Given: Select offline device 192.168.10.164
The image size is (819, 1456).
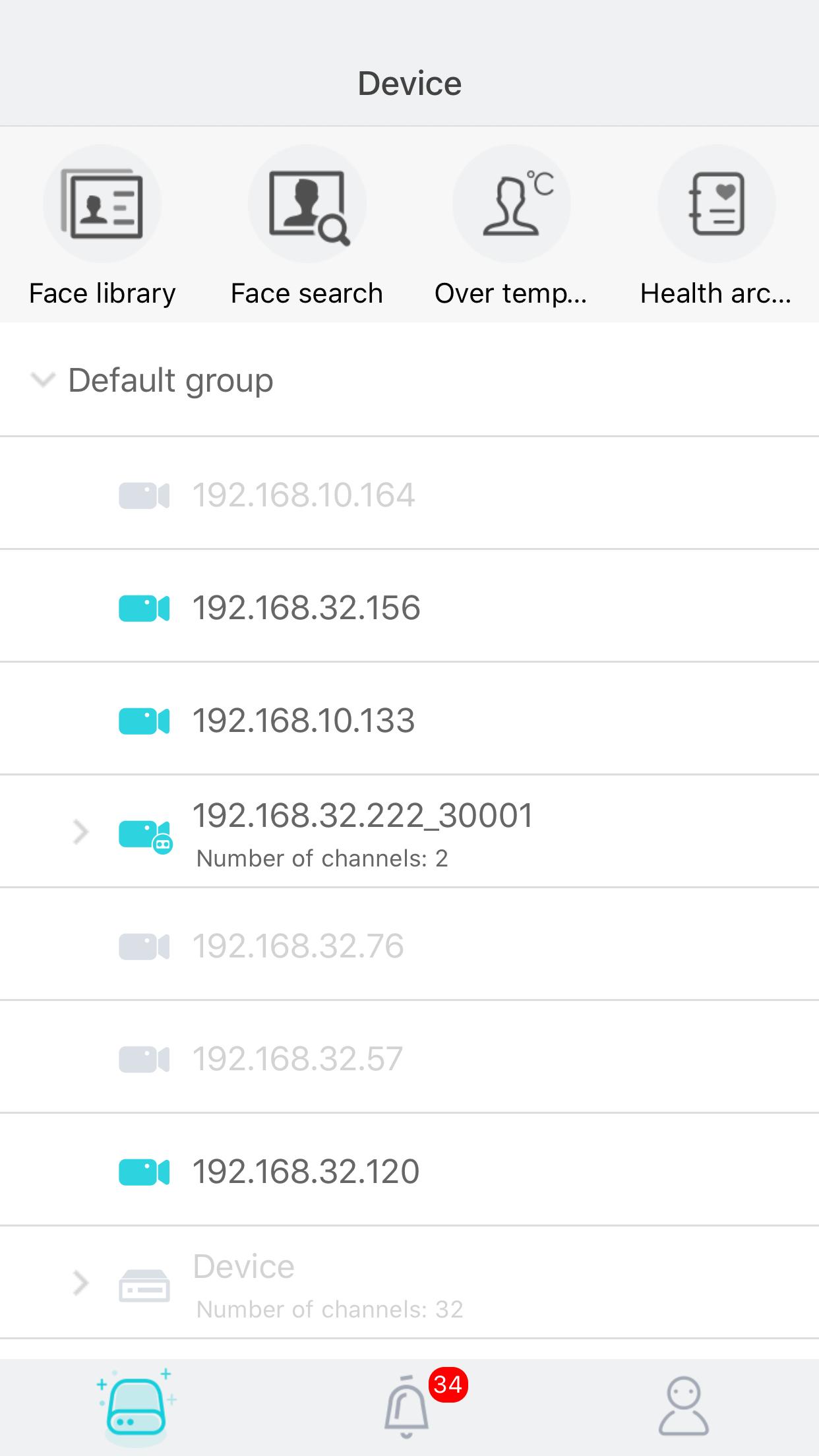Looking at the screenshot, I should pos(409,493).
